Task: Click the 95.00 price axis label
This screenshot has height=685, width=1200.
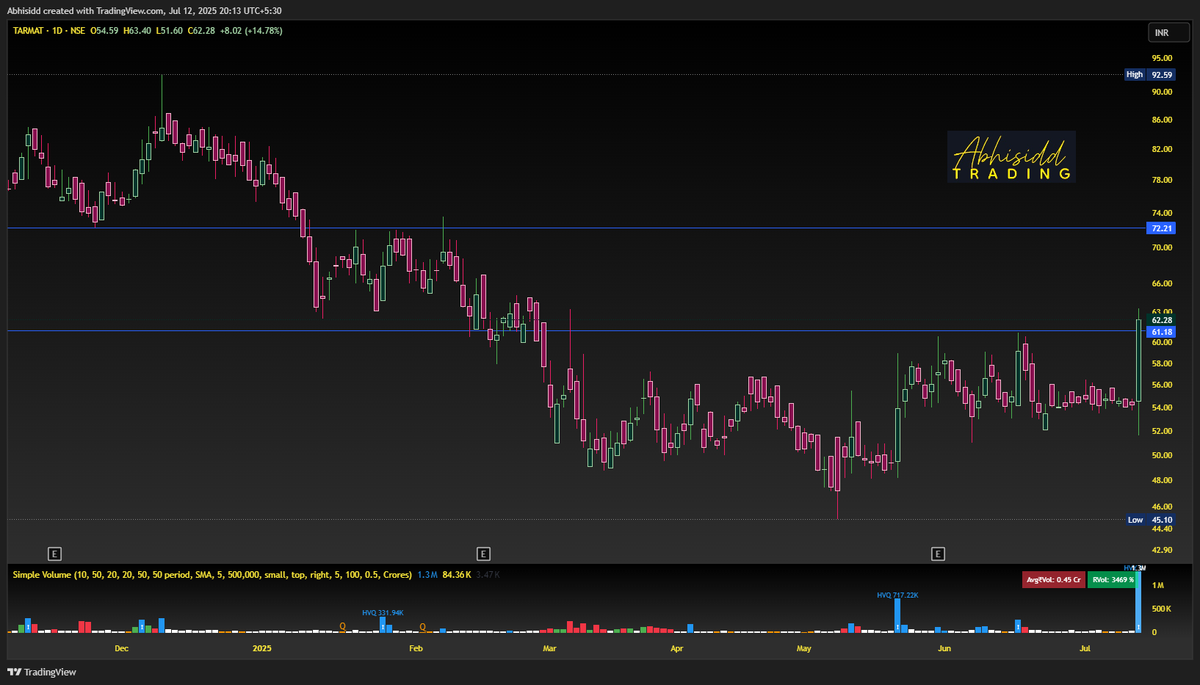Action: pyautogui.click(x=1161, y=58)
